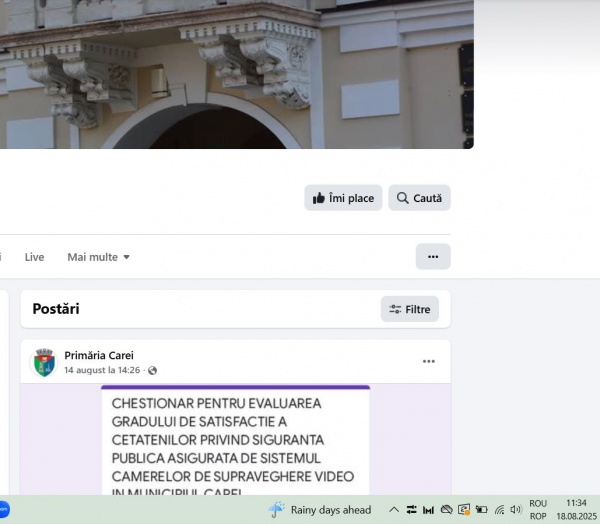600x524 pixels.
Task: Click the Primăria Carei profile avatar
Action: (44, 362)
